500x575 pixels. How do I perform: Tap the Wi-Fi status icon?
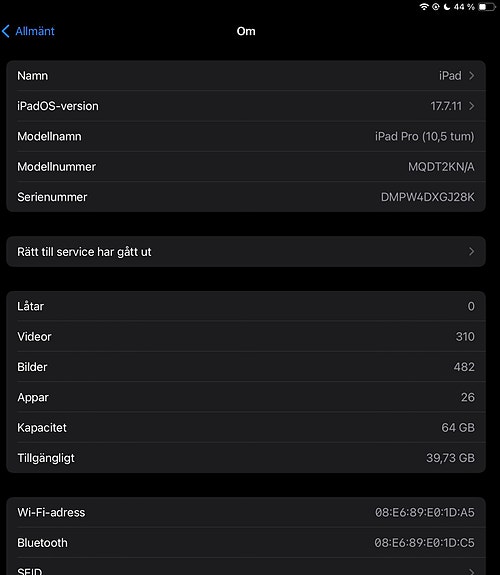tap(424, 7)
